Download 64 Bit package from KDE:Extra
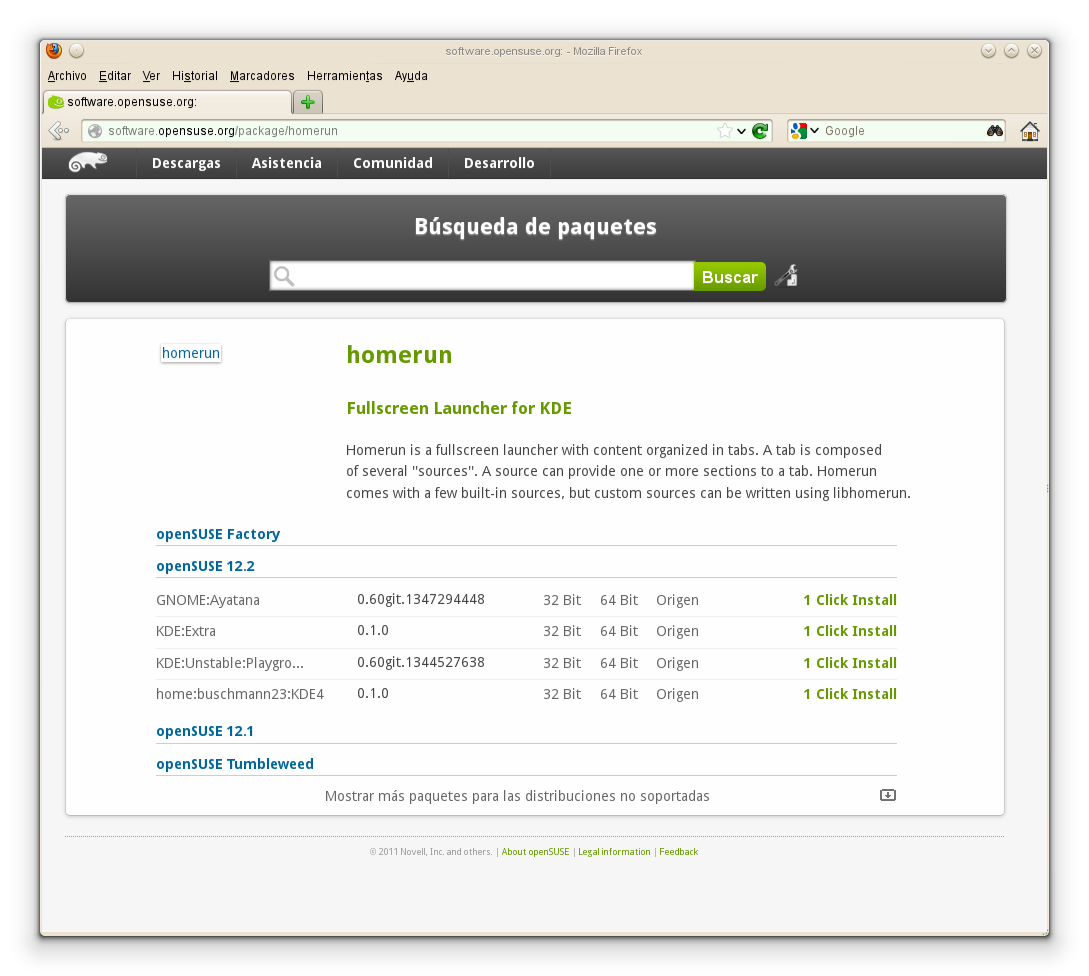Viewport: 1089px width, 976px height. tap(619, 631)
